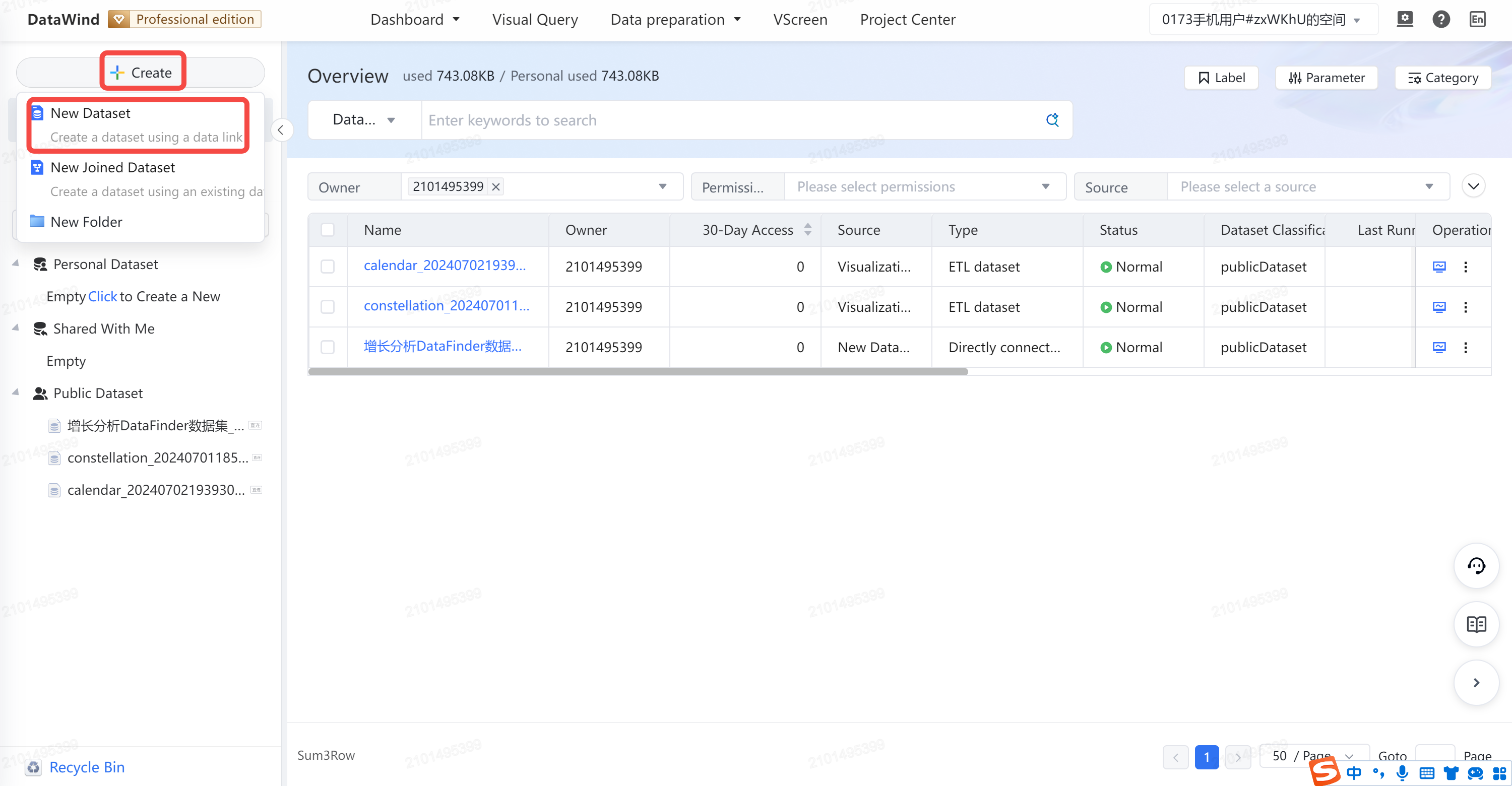Open calendar_202407021939 dataset link

point(445,265)
